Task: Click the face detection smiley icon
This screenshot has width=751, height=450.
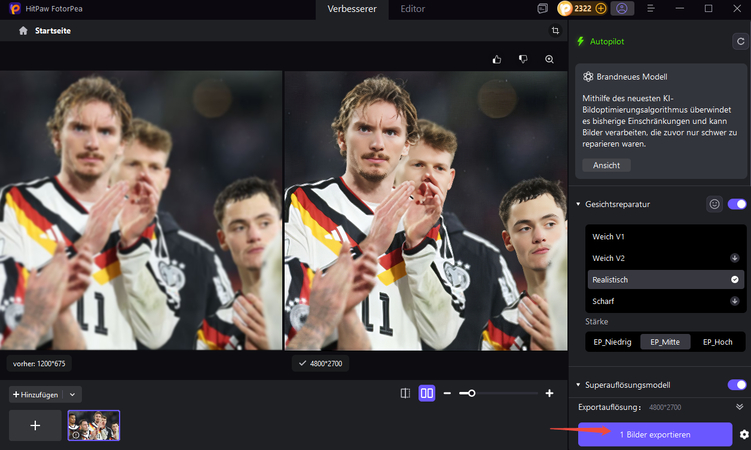Action: (x=714, y=204)
